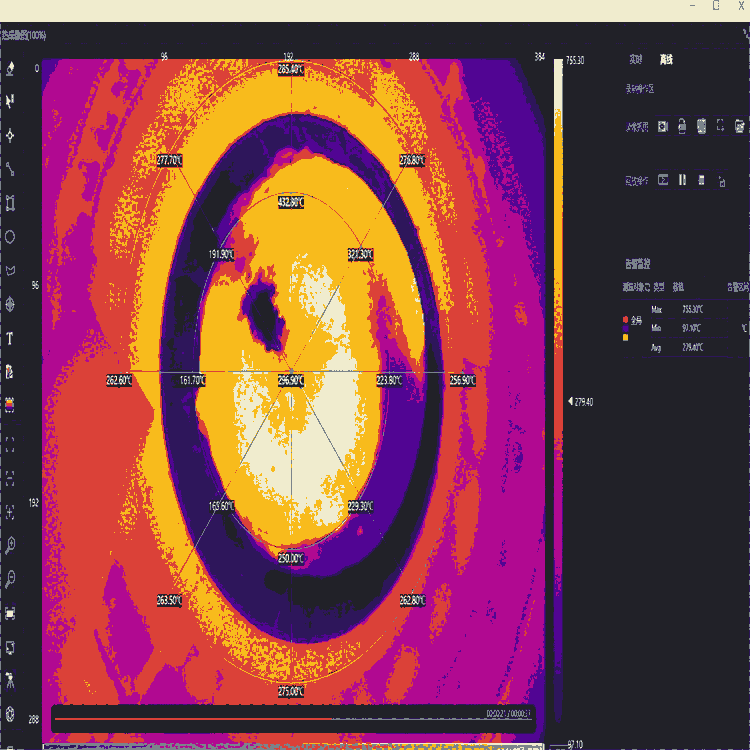
Task: Click the 279.40 marker on temperature scale
Action: pos(580,401)
